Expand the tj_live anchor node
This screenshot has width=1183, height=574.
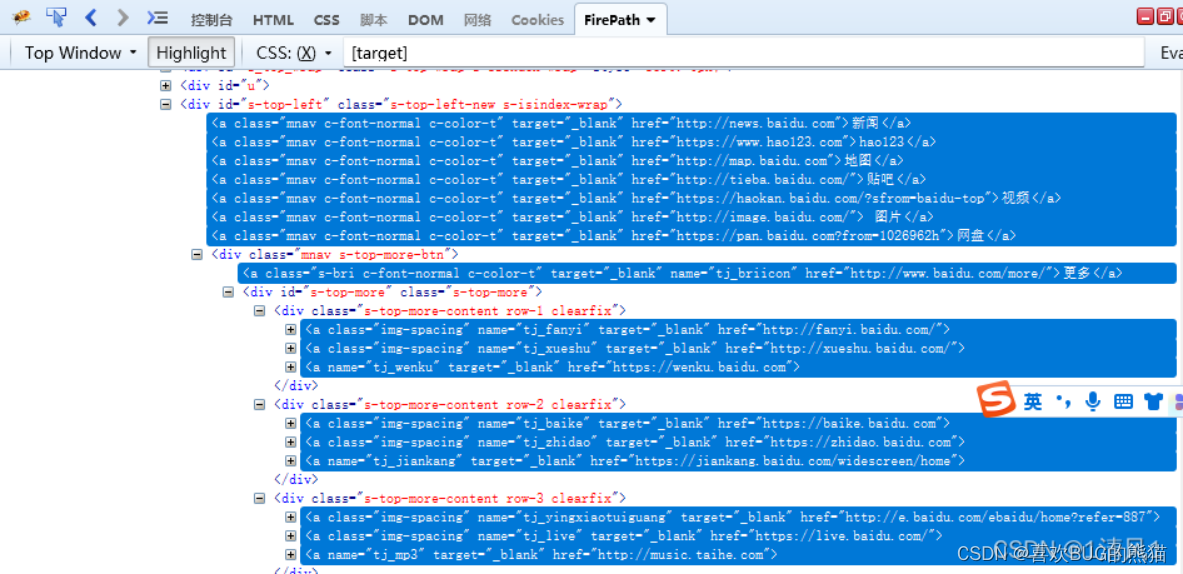[x=290, y=536]
